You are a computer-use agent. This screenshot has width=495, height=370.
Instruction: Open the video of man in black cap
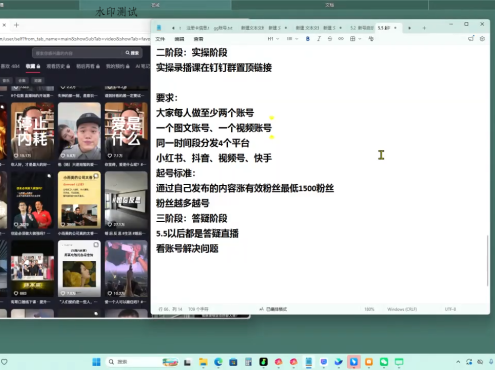click(x=79, y=131)
